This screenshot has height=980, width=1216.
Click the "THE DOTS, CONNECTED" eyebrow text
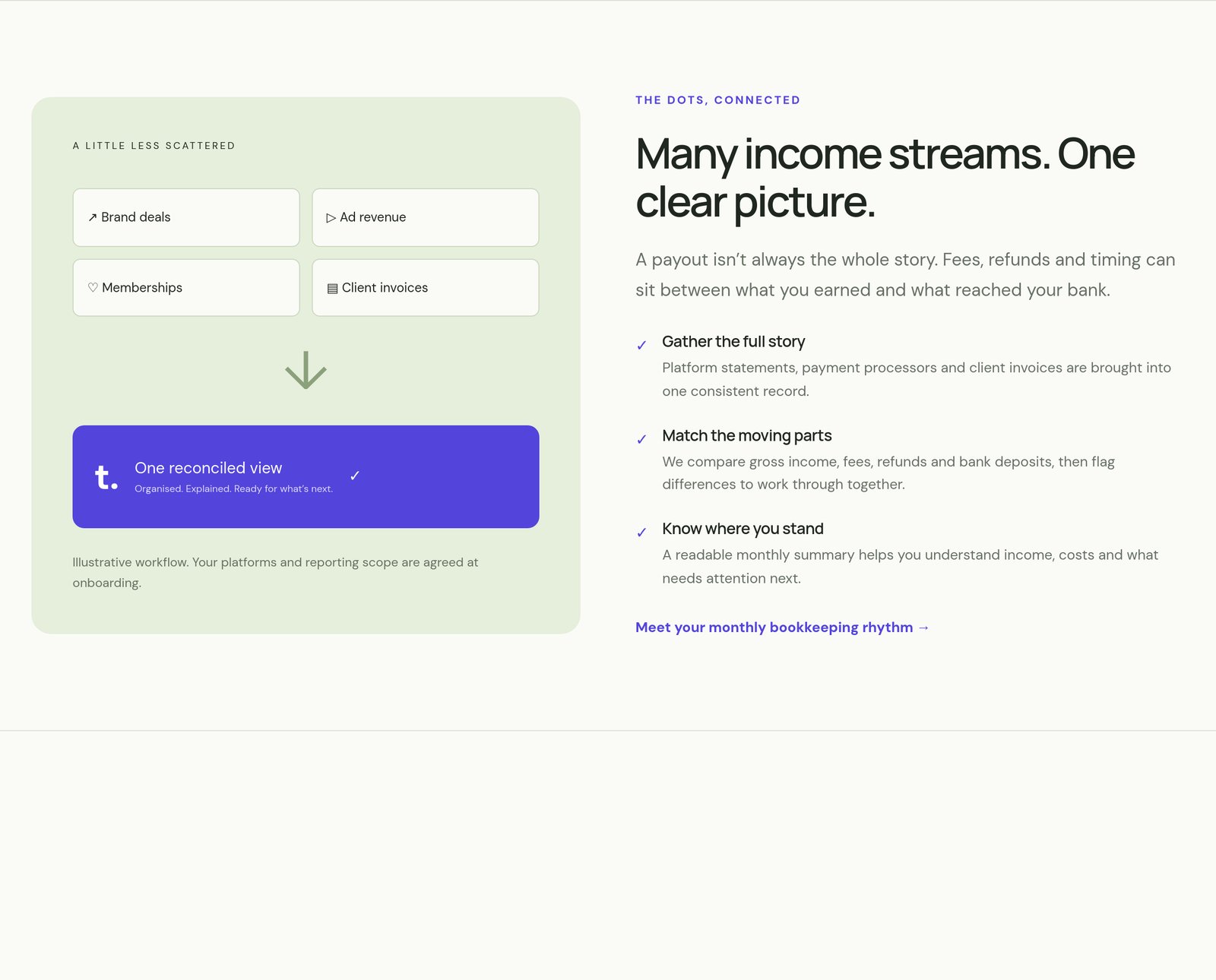click(x=718, y=100)
